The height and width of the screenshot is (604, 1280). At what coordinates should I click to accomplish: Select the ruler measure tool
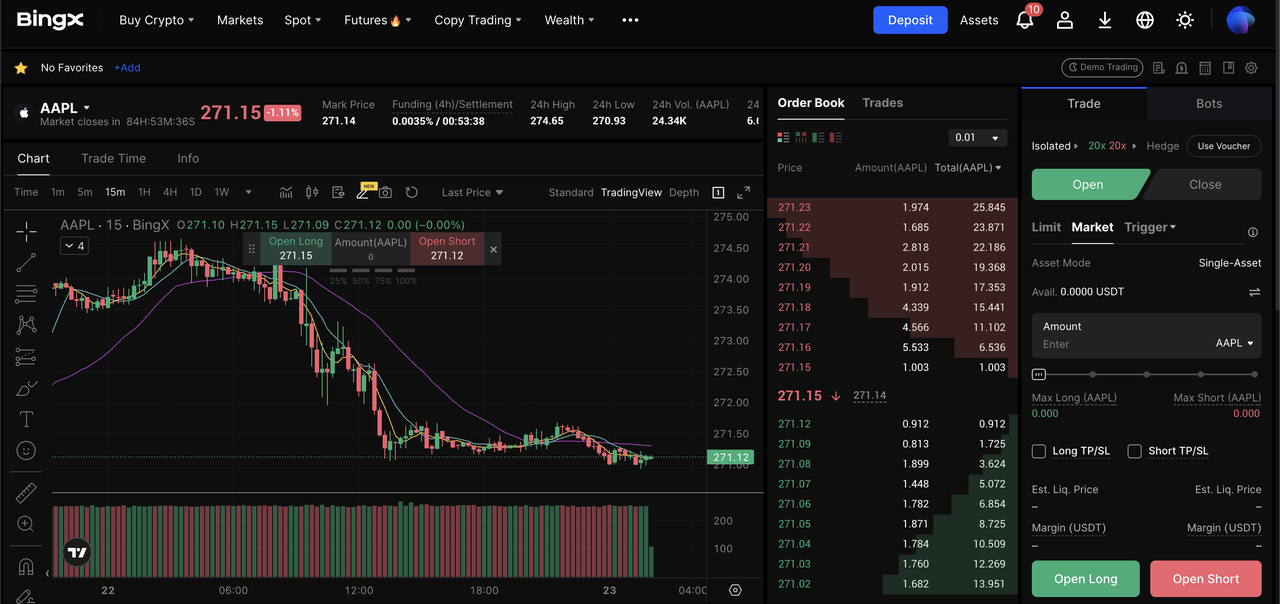coord(26,492)
